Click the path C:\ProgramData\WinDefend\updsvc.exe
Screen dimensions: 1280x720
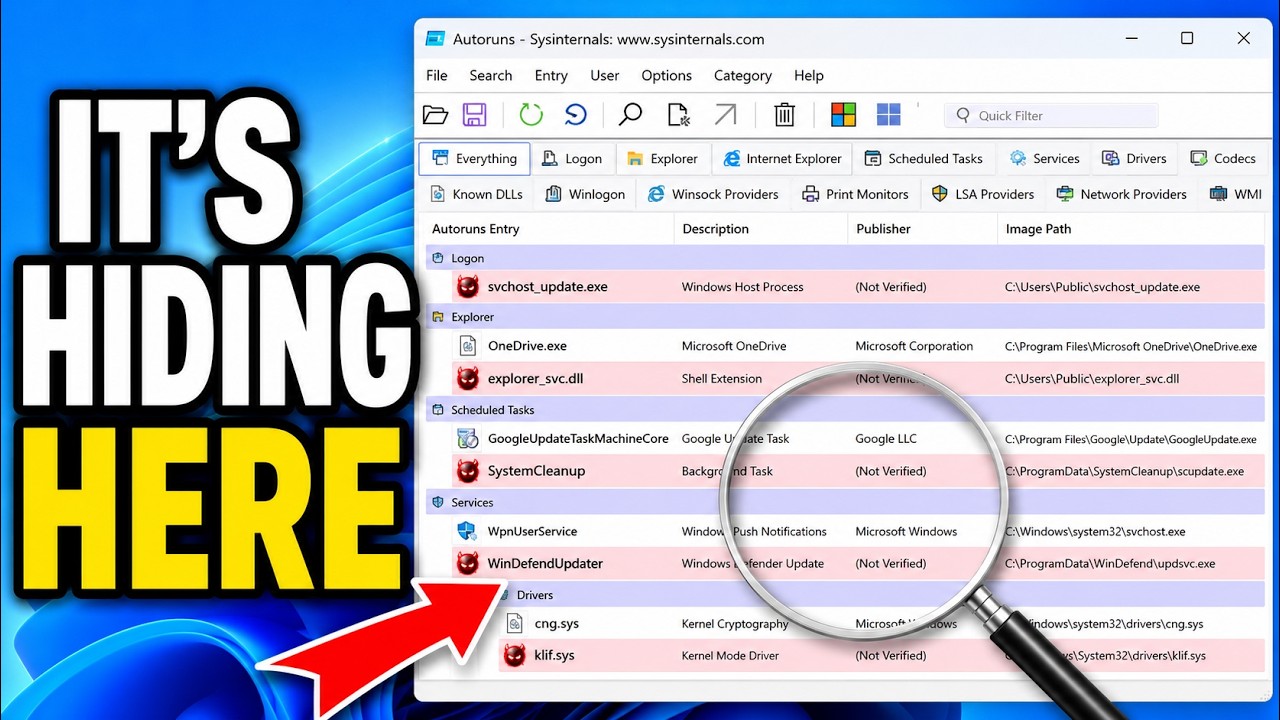point(1110,564)
